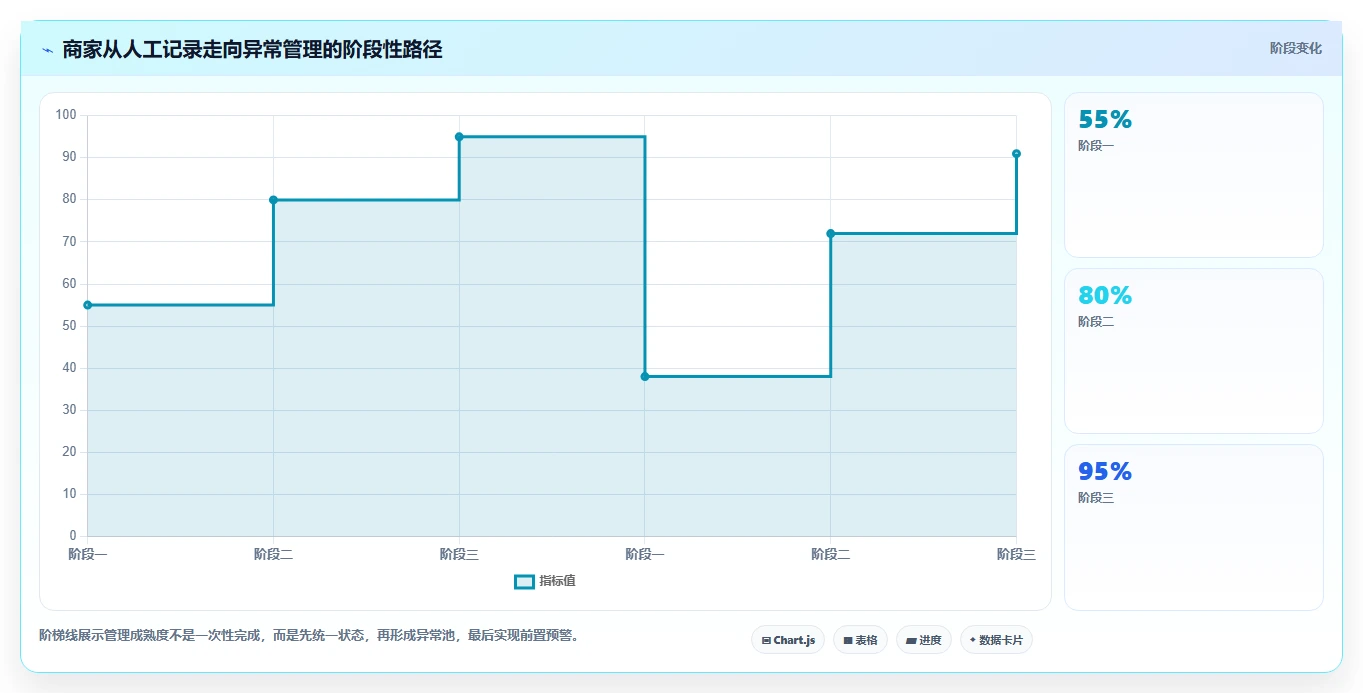
Task: Click the lightning icon beside the title
Action: tap(47, 50)
